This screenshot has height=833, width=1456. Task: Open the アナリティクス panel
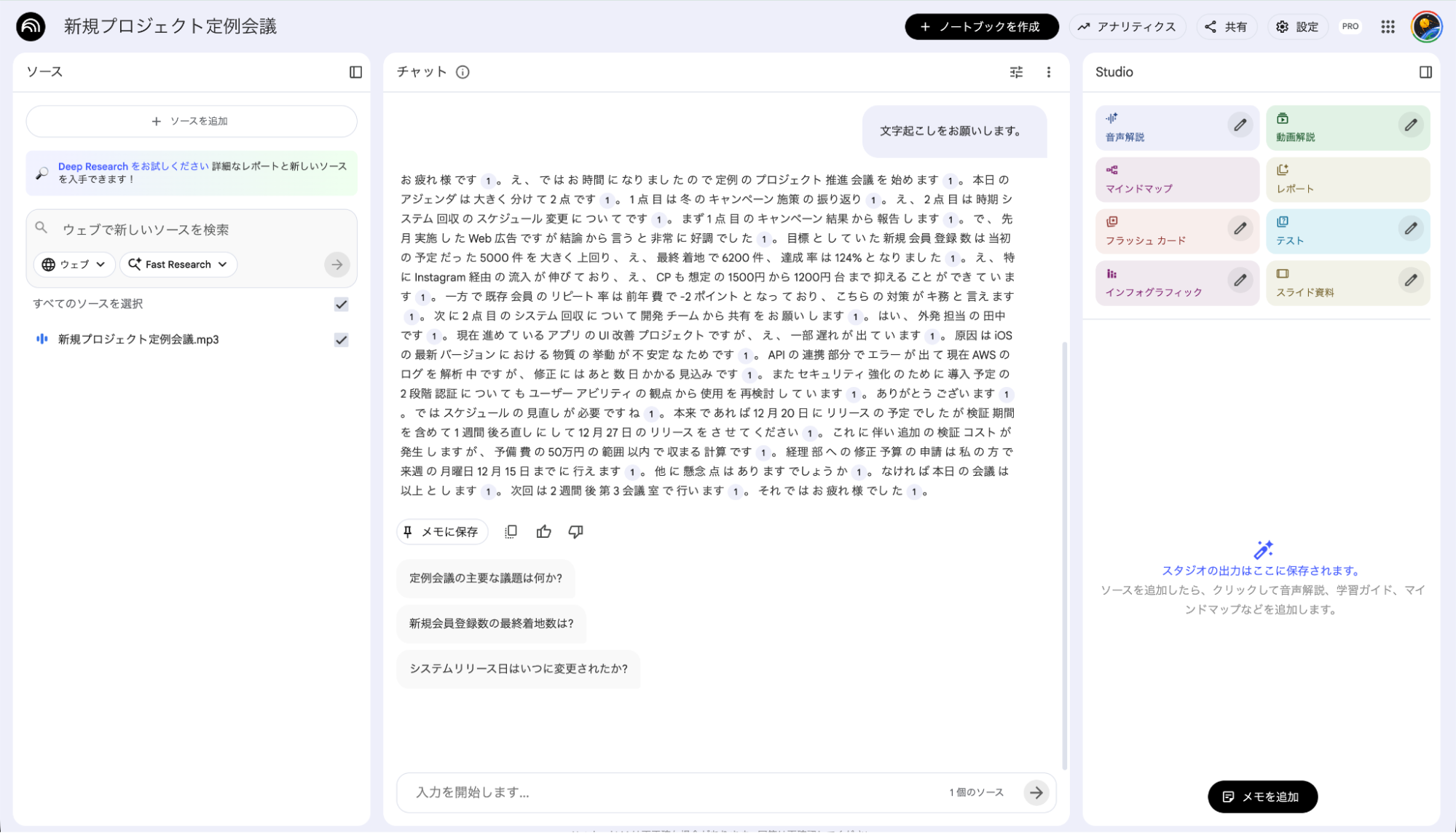coord(1128,26)
